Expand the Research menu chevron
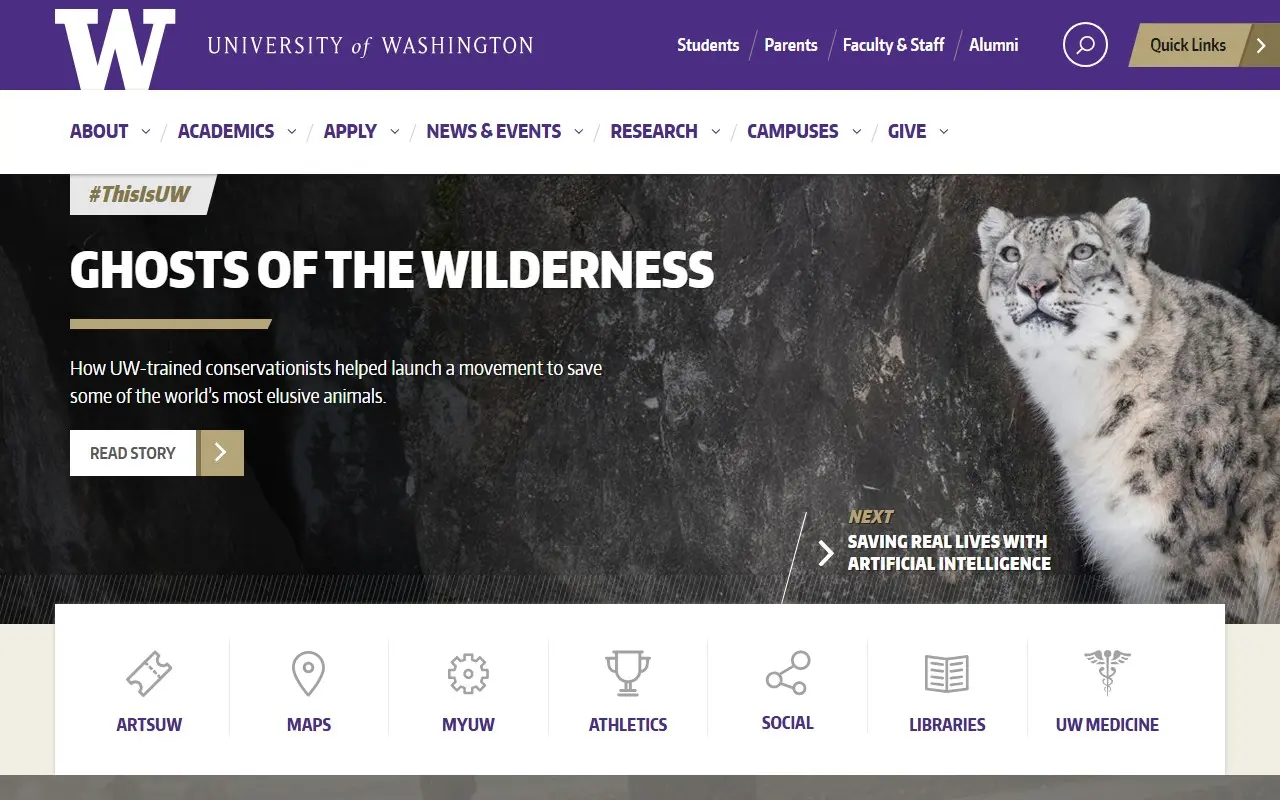 [x=716, y=132]
